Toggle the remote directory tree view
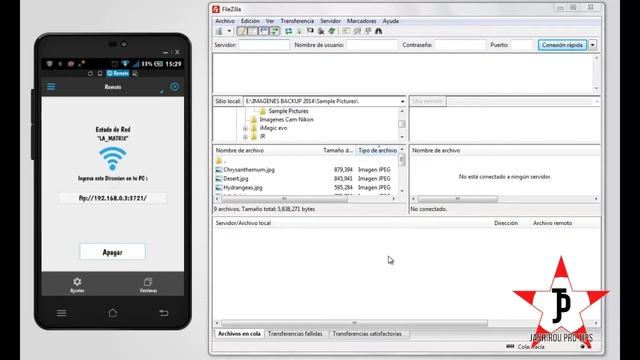This screenshot has width=640, height=360. (264, 31)
